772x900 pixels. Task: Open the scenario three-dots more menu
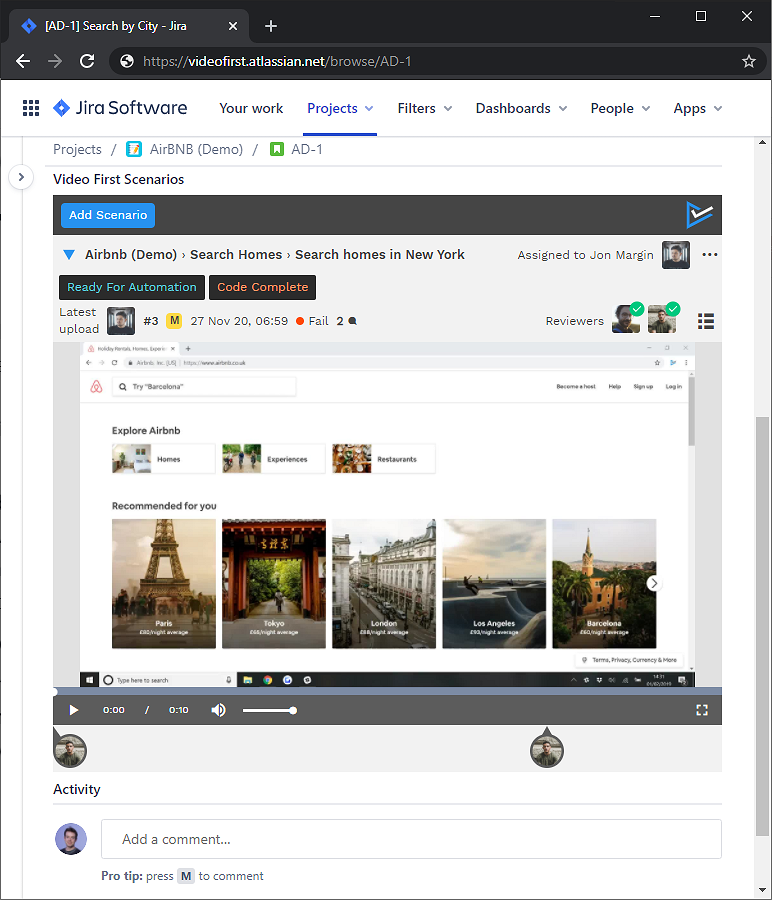(710, 255)
